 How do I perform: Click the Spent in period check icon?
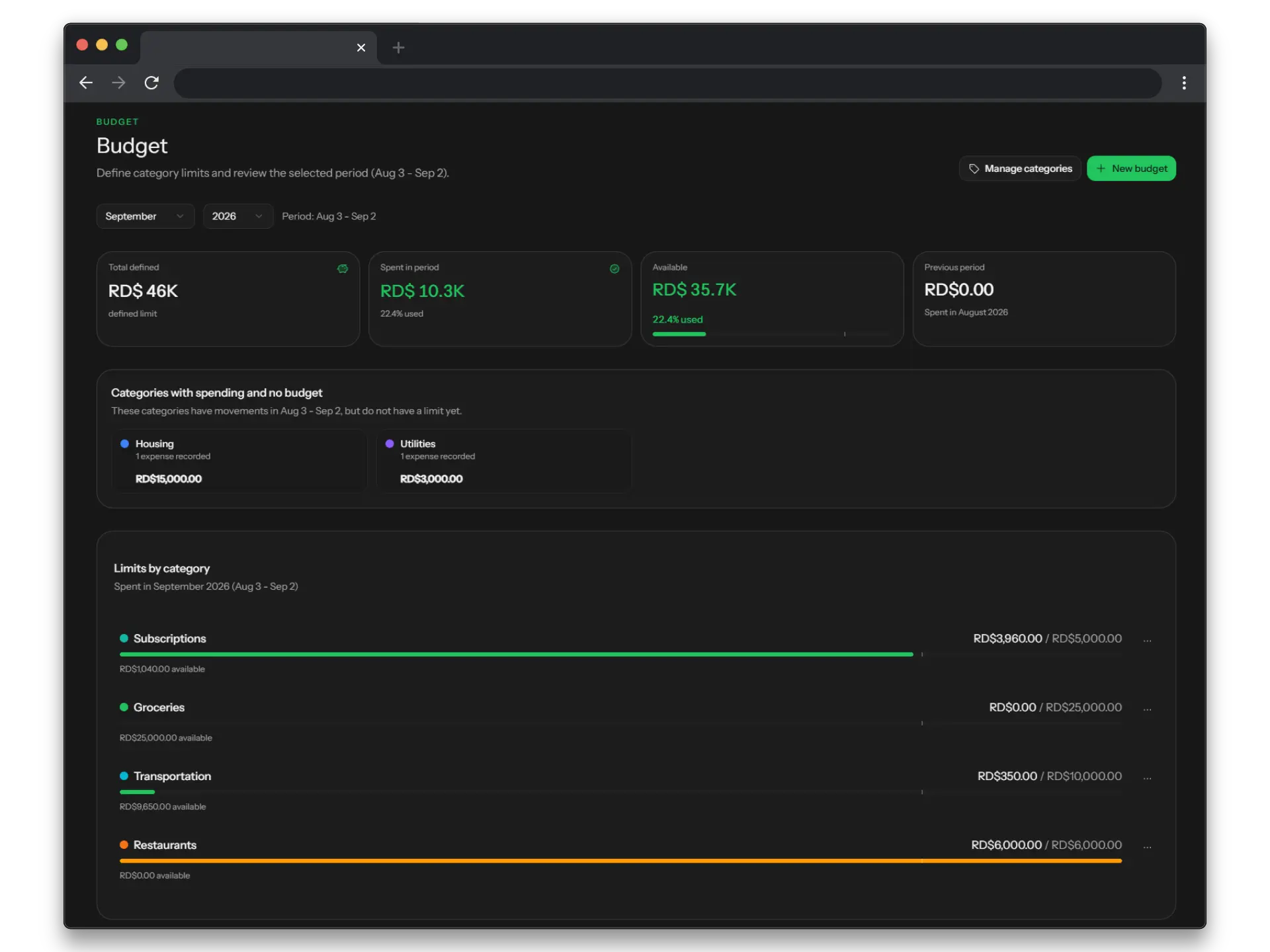point(614,268)
